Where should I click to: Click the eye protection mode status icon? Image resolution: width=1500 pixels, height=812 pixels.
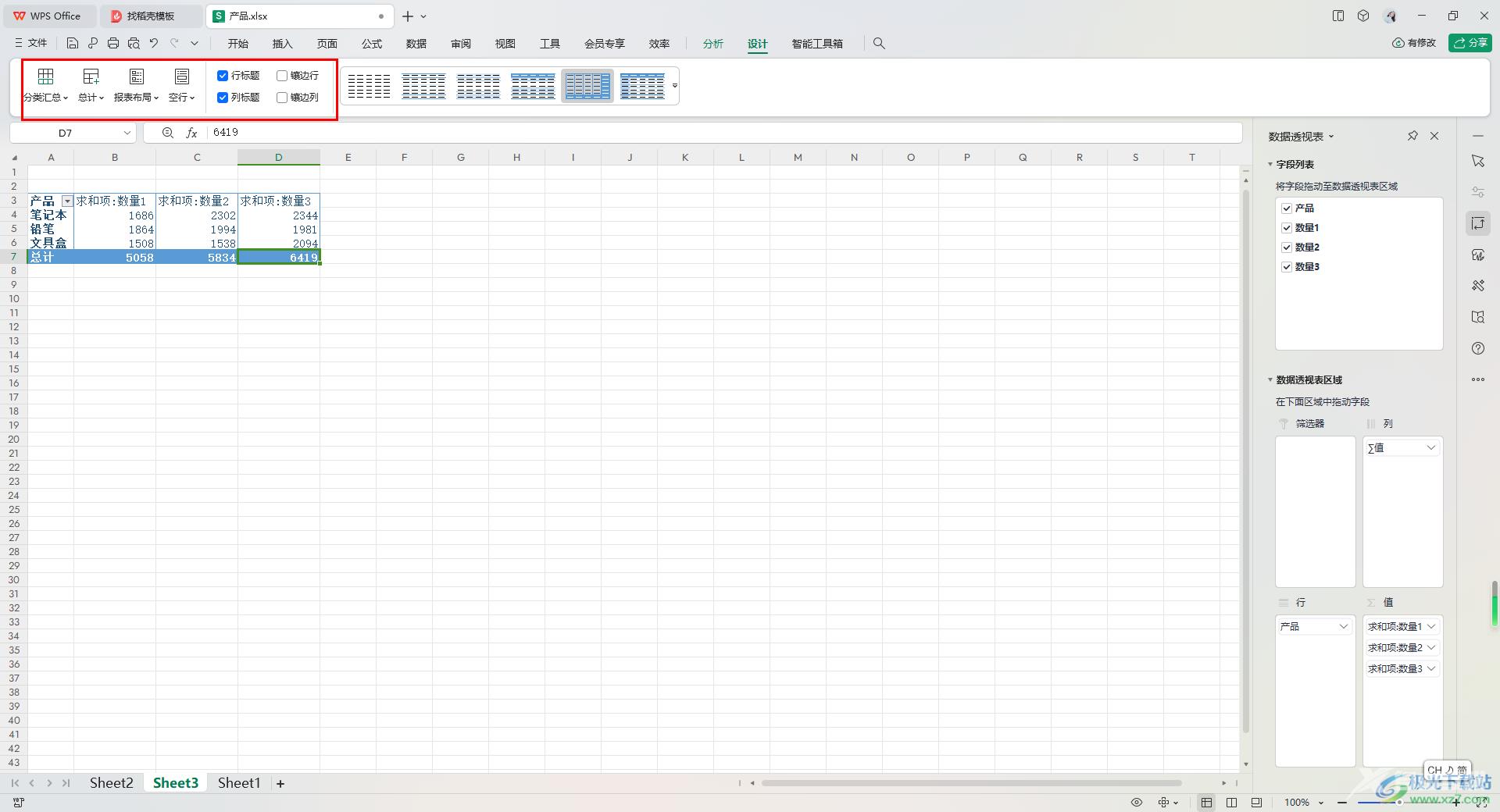pyautogui.click(x=1137, y=803)
